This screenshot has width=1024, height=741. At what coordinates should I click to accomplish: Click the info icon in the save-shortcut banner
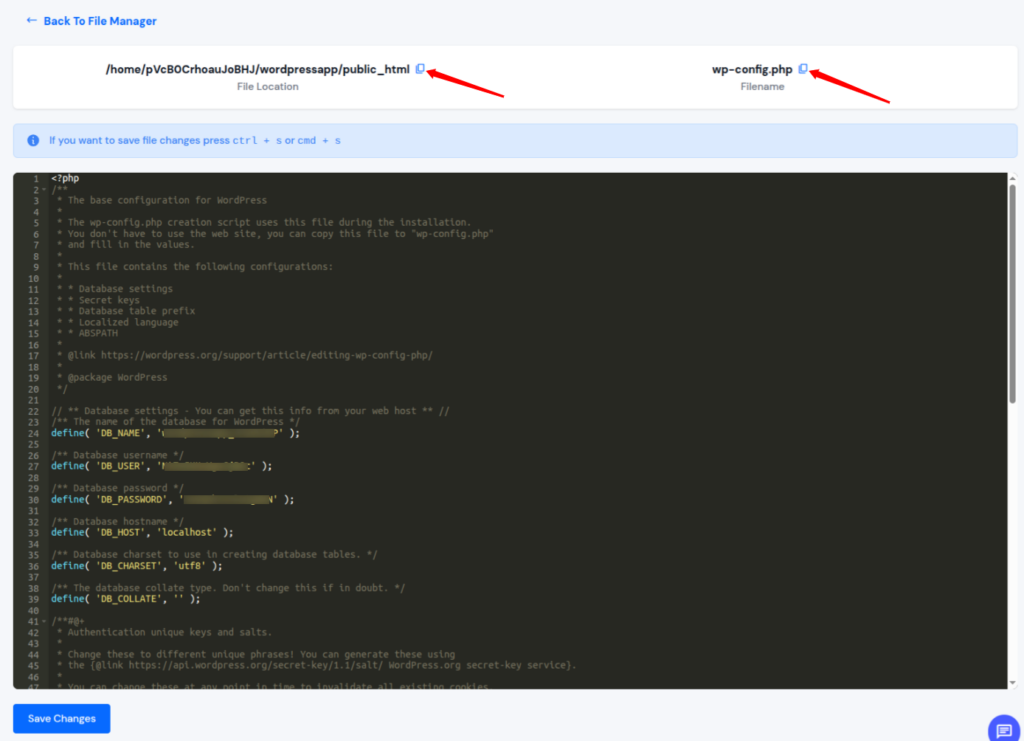coord(33,140)
